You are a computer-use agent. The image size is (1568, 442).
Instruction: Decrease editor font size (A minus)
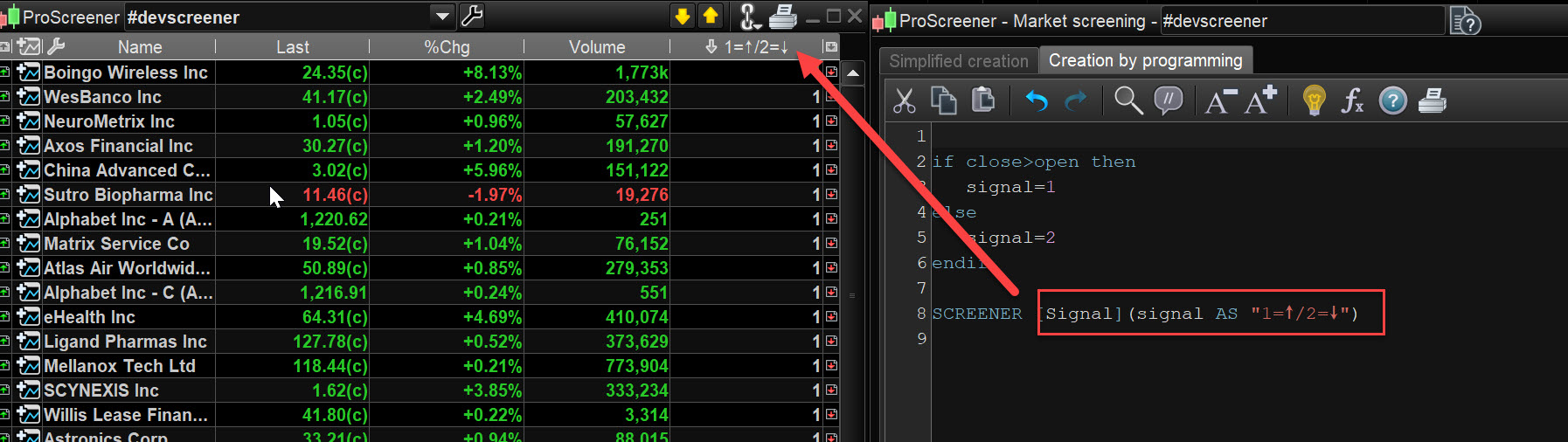1221,101
